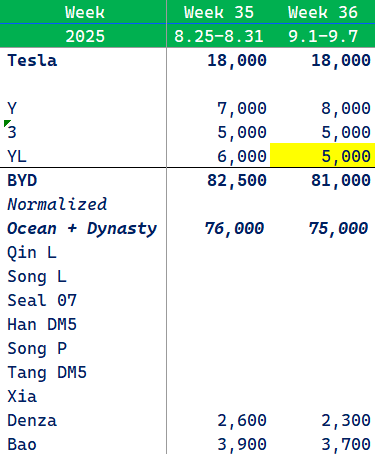This screenshot has height=454, width=375.
Task: Click the italic 'Normalized' label
Action: coord(57,204)
